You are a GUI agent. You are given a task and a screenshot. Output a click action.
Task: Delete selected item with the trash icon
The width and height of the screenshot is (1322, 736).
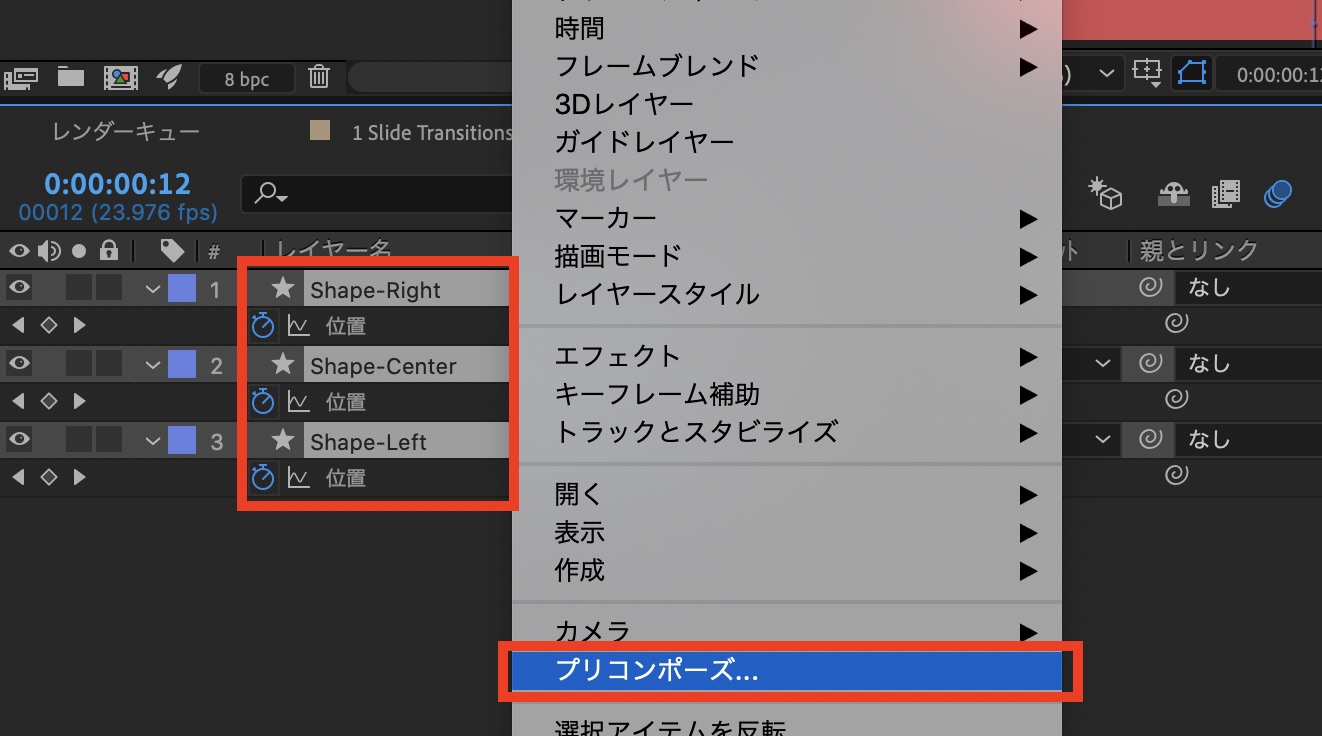coord(318,77)
